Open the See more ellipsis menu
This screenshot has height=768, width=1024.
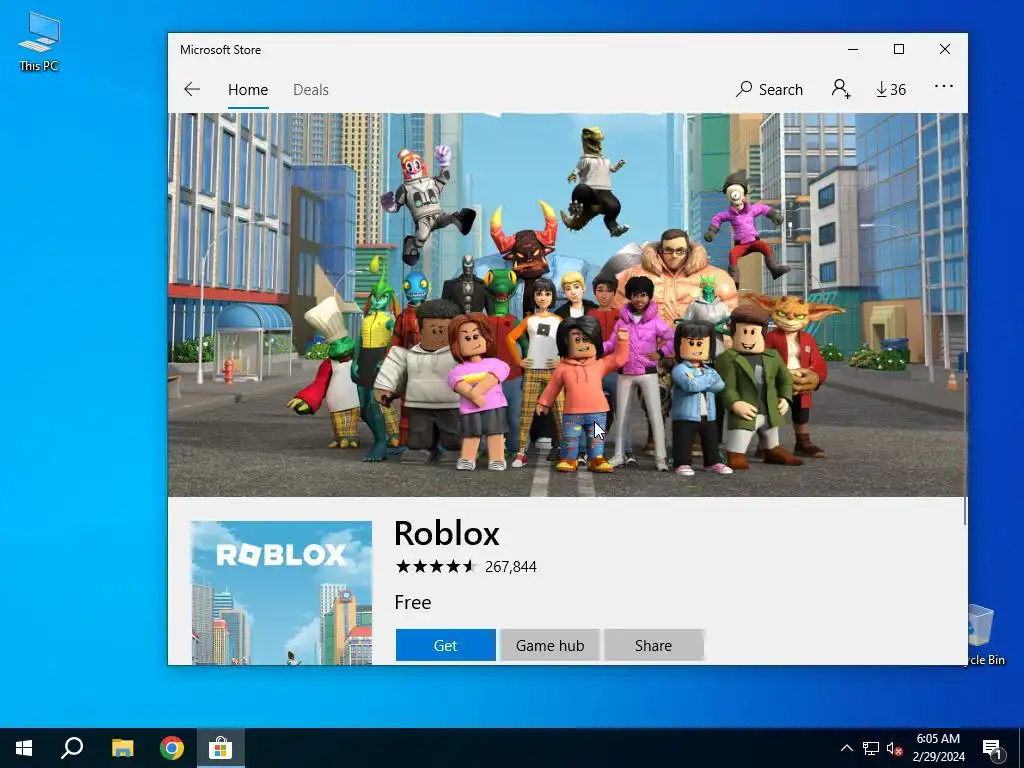944,86
